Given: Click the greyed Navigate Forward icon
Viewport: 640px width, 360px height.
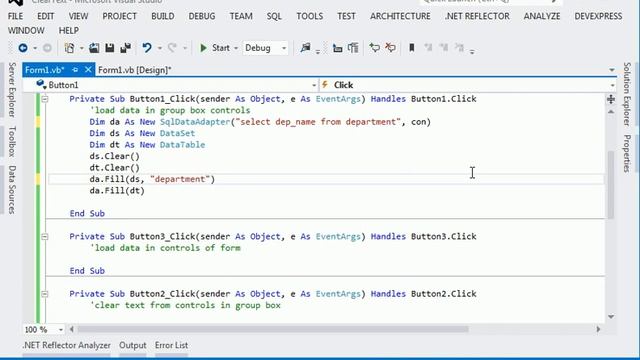Looking at the screenshot, I should (x=47, y=48).
